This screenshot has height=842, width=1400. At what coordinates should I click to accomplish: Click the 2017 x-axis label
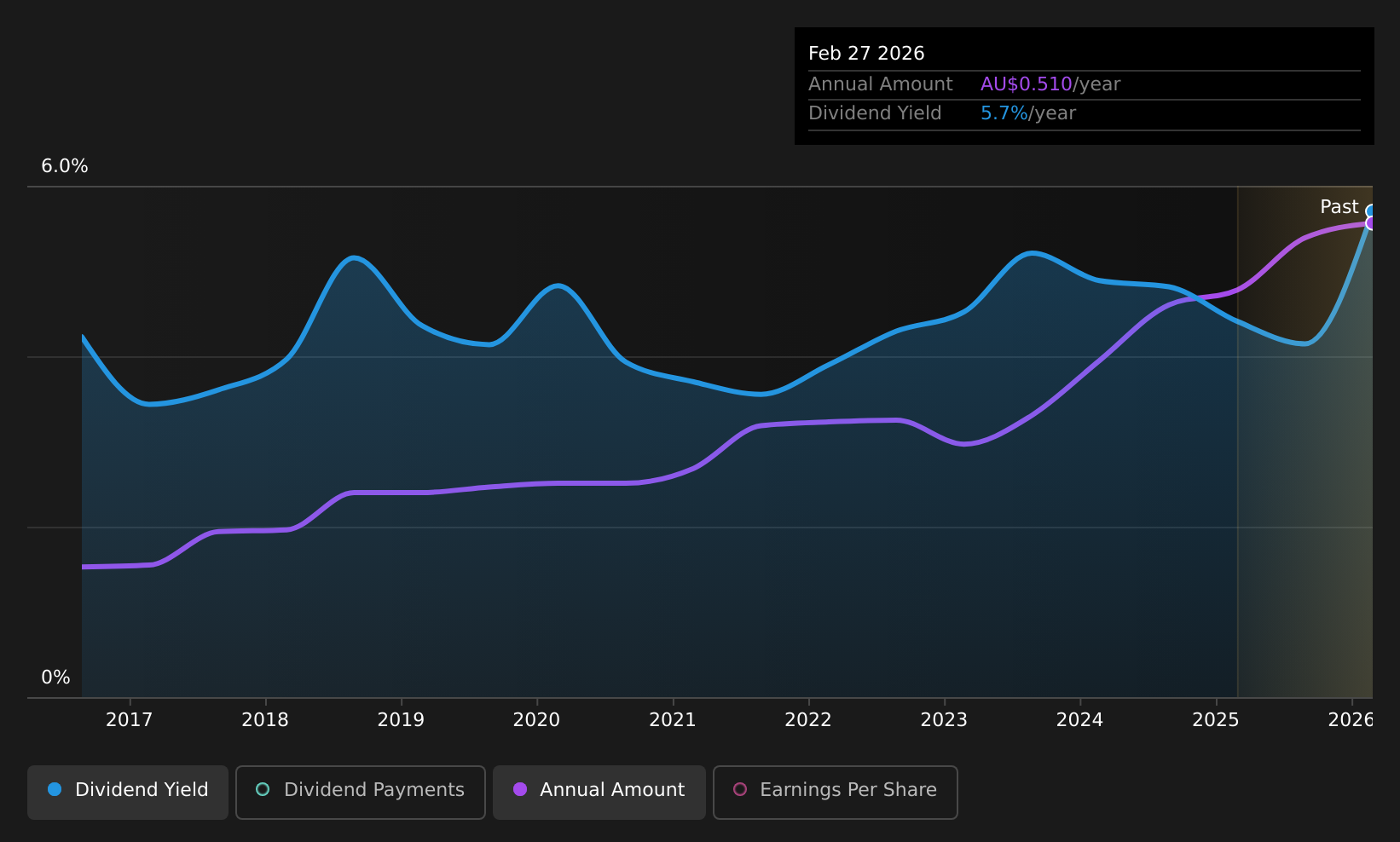[x=130, y=720]
